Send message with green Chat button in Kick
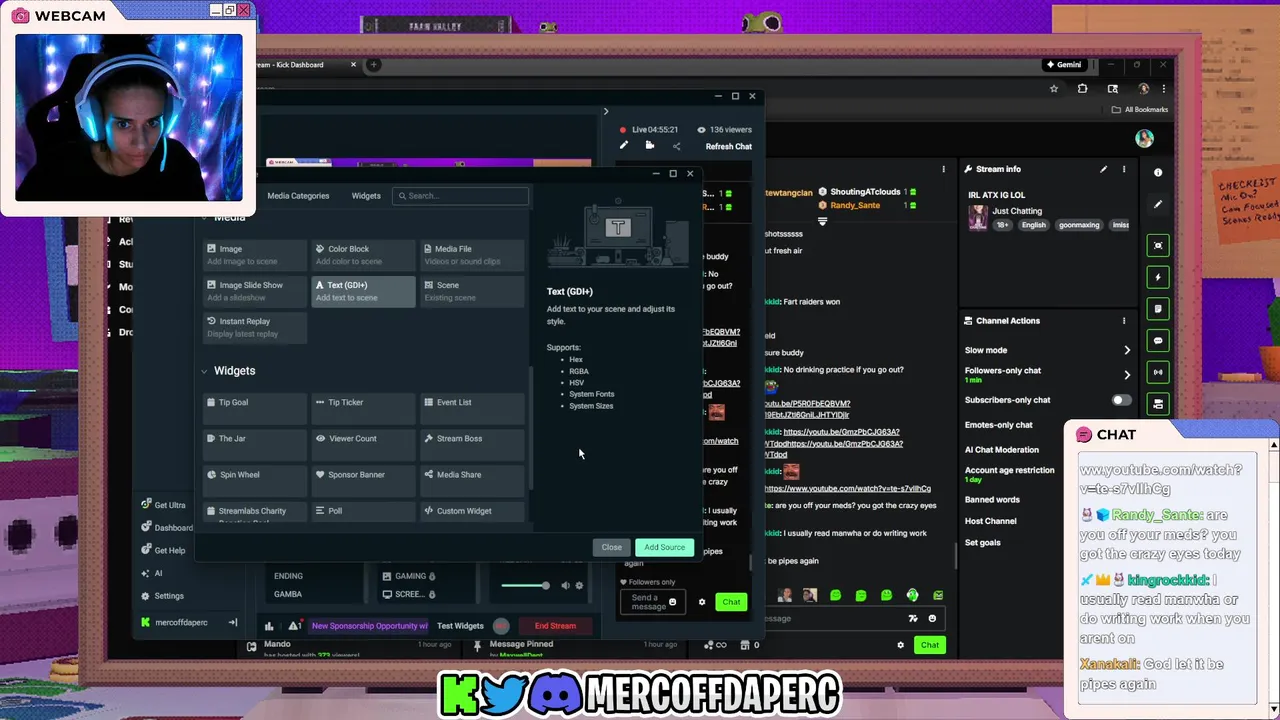Viewport: 1280px width, 720px height. (930, 645)
